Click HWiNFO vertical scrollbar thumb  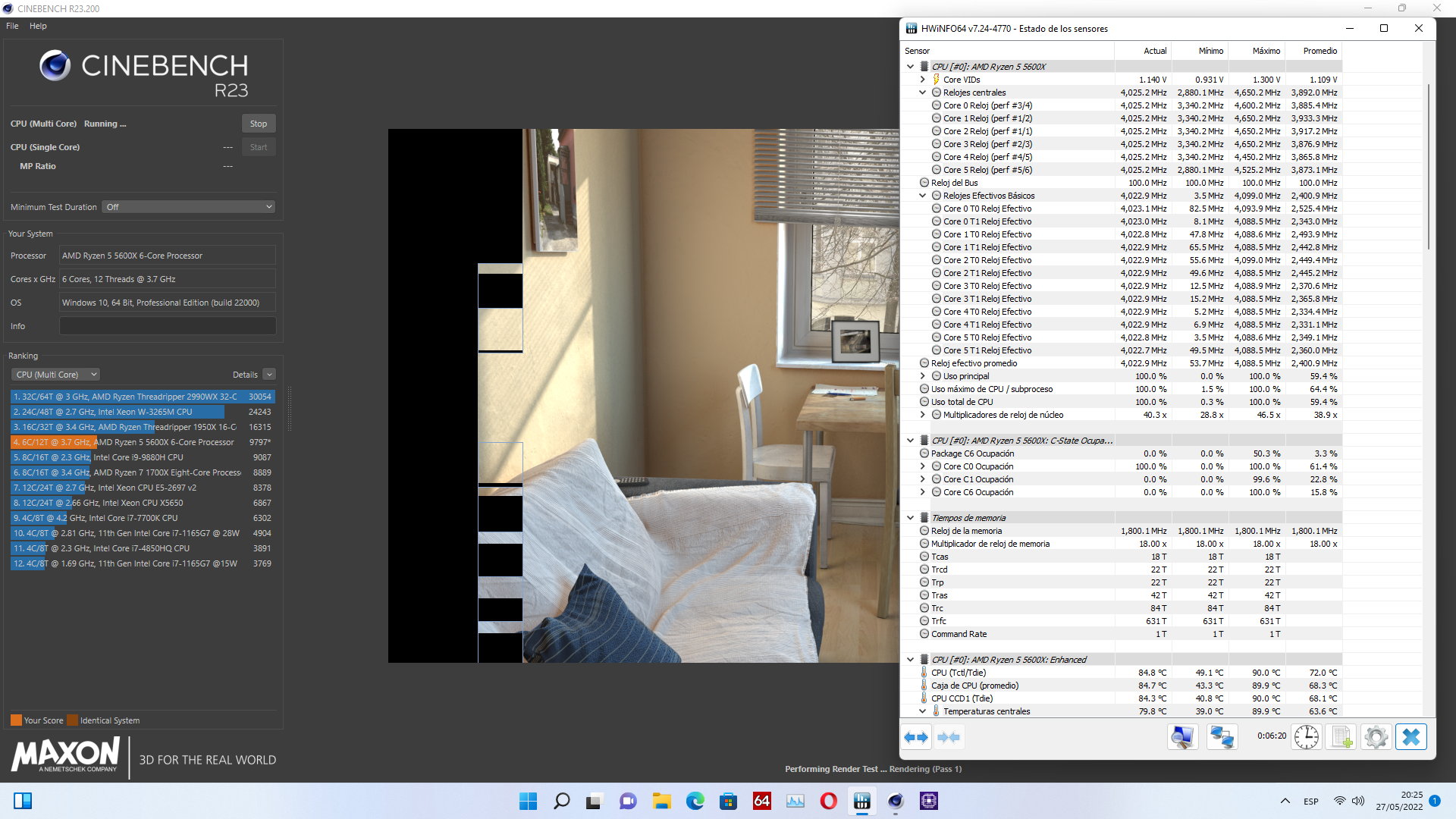click(1429, 165)
